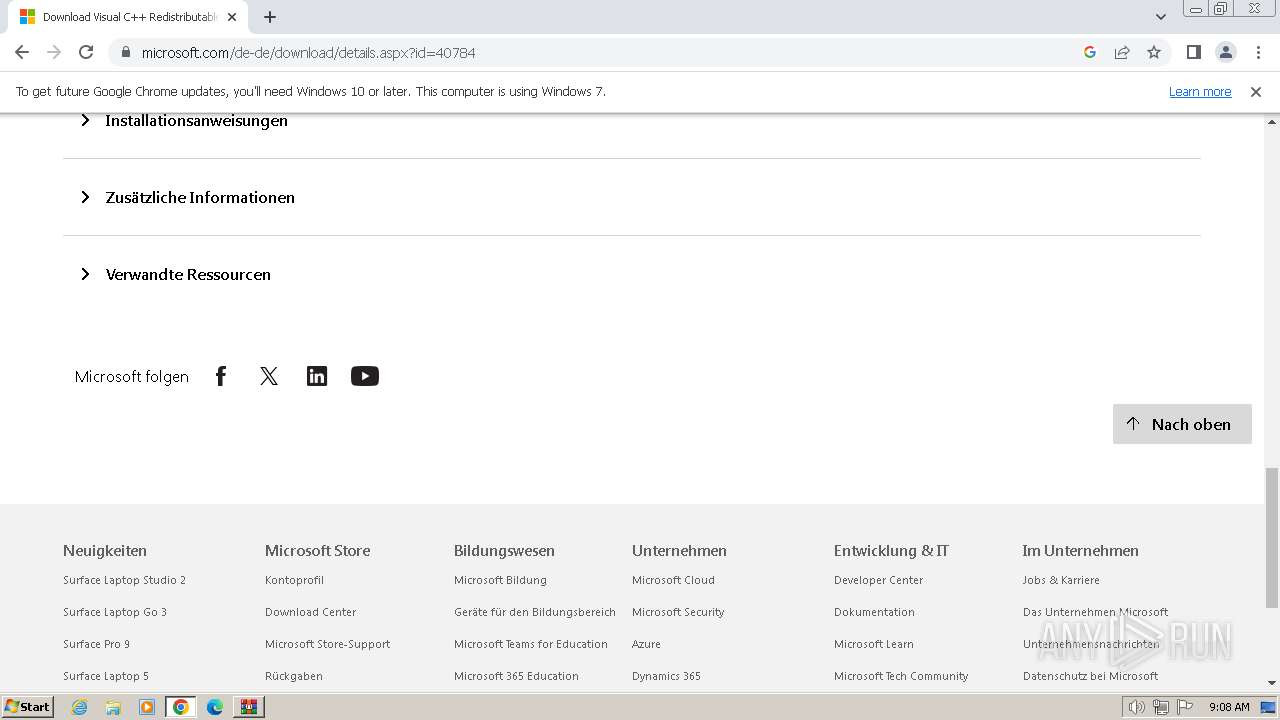Select the Download Visual C++ Redistributable tab

click(125, 17)
